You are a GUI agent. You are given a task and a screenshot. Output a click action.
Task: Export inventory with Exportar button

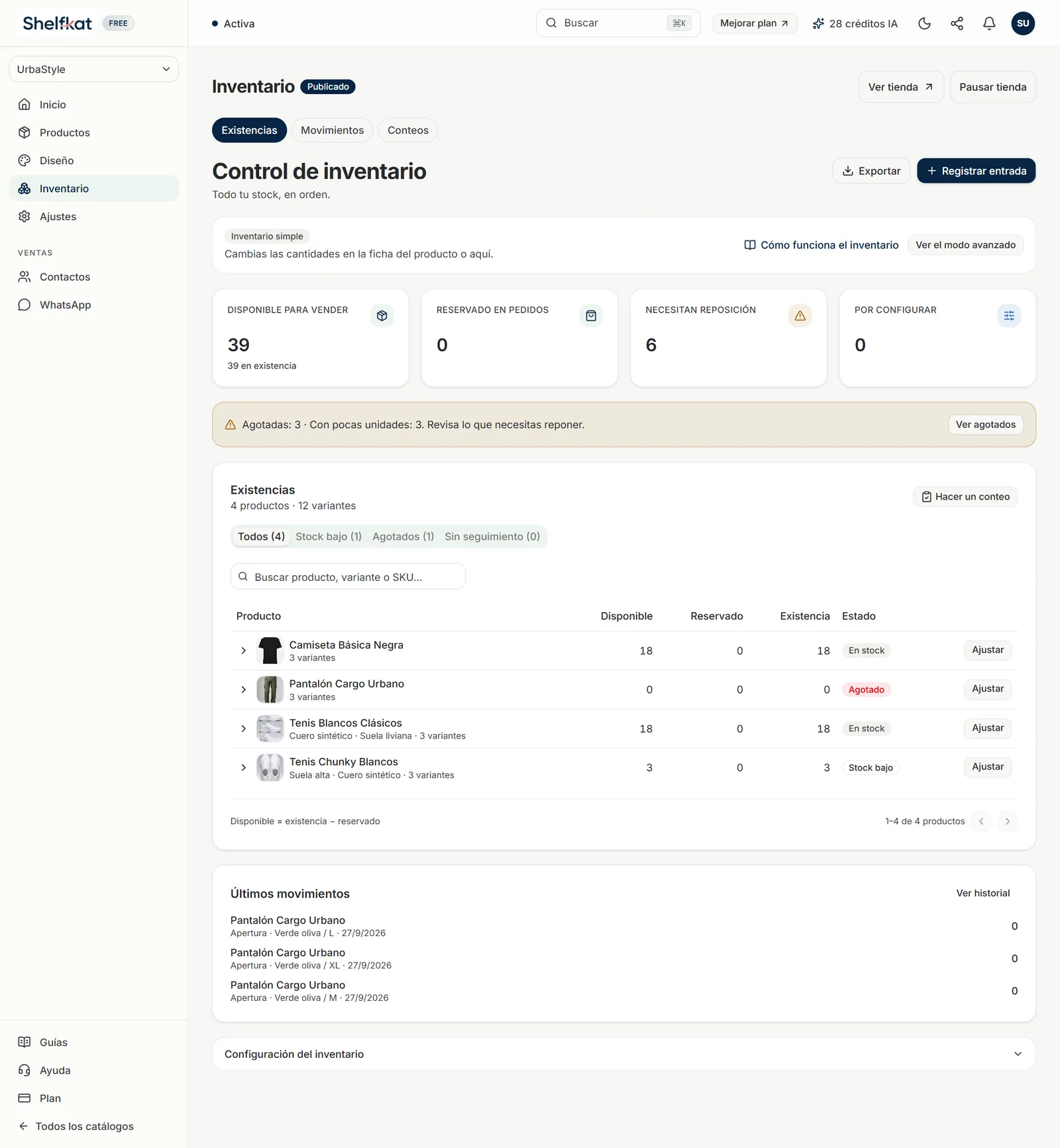tap(871, 171)
